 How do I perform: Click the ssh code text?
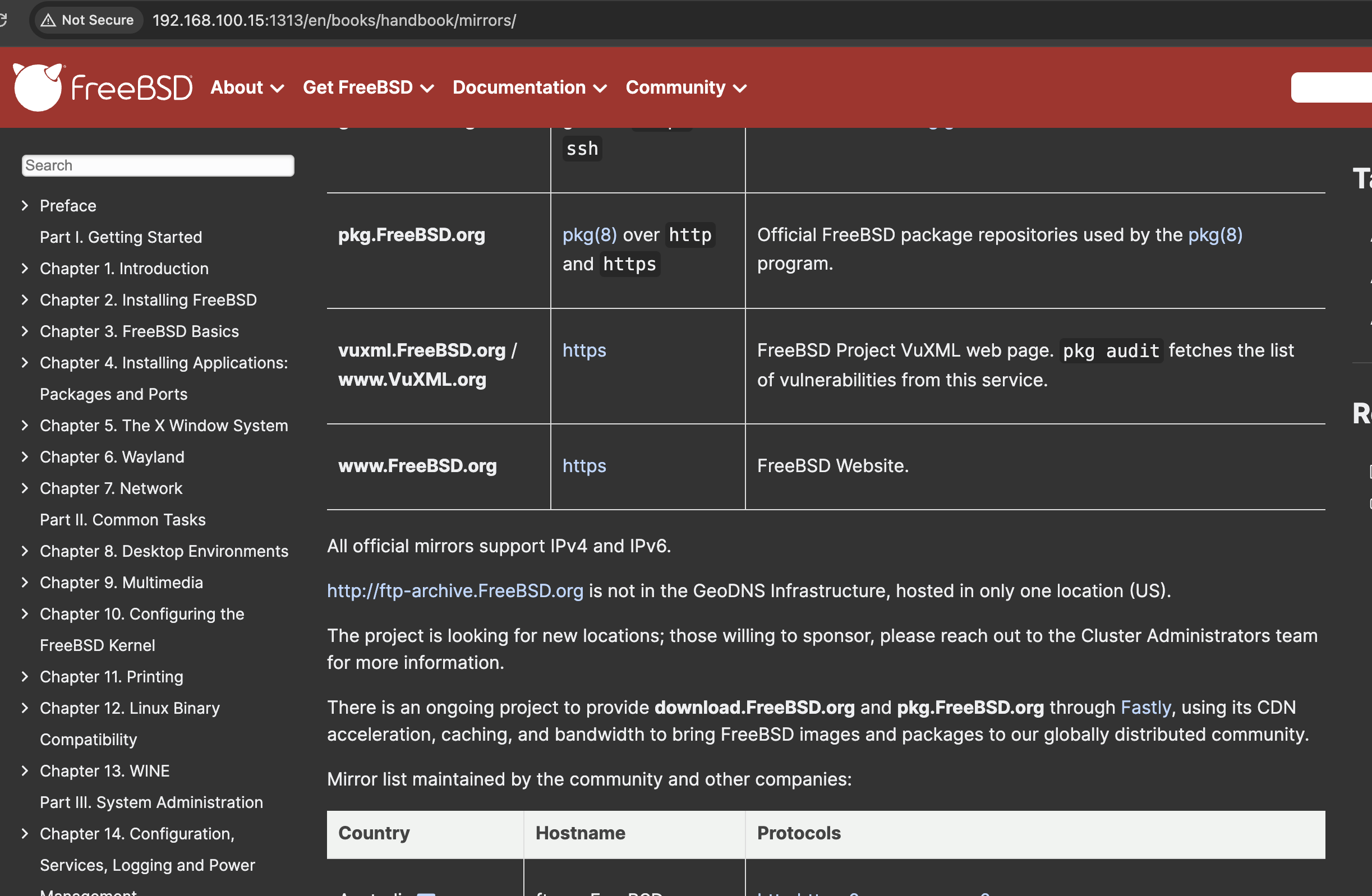[582, 149]
